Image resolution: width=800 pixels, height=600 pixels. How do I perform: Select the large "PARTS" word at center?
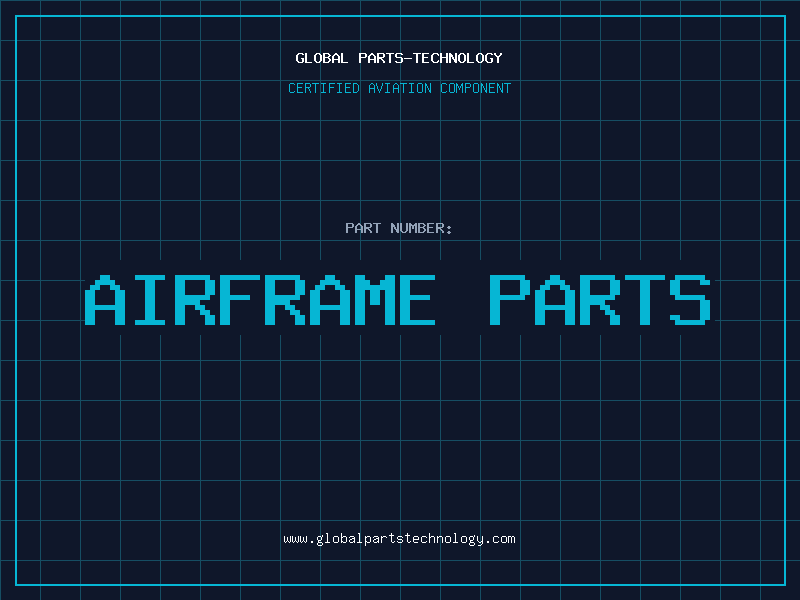[600, 300]
